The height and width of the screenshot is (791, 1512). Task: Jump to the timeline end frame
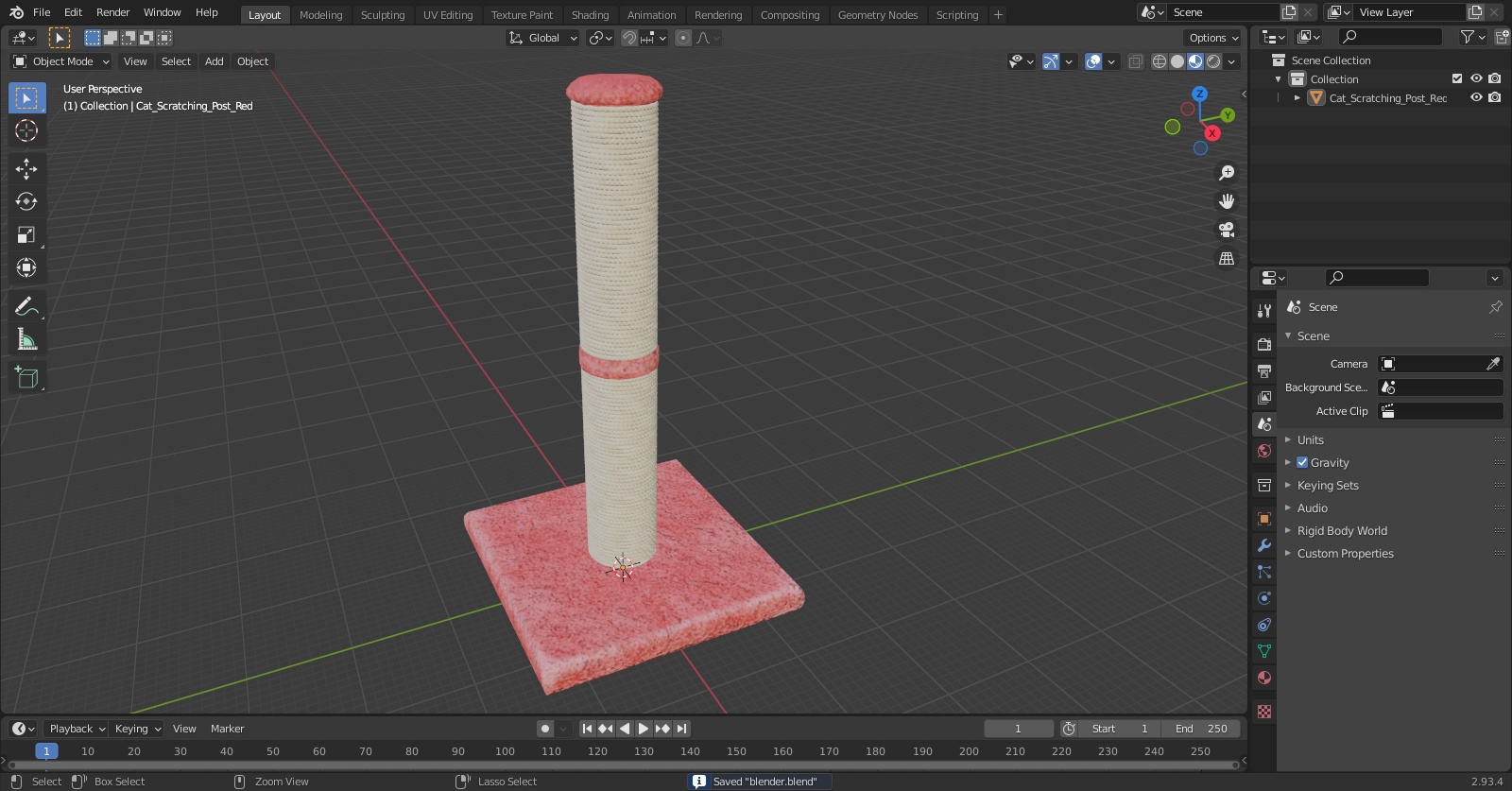[x=682, y=729]
